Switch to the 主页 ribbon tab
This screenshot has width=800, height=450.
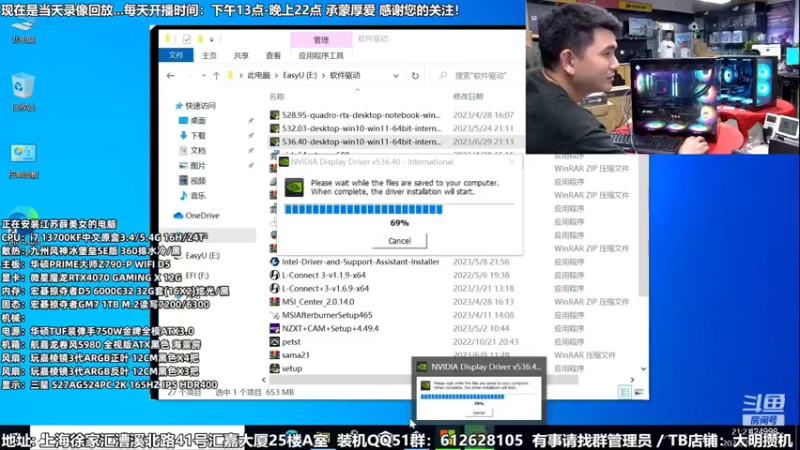click(x=209, y=55)
